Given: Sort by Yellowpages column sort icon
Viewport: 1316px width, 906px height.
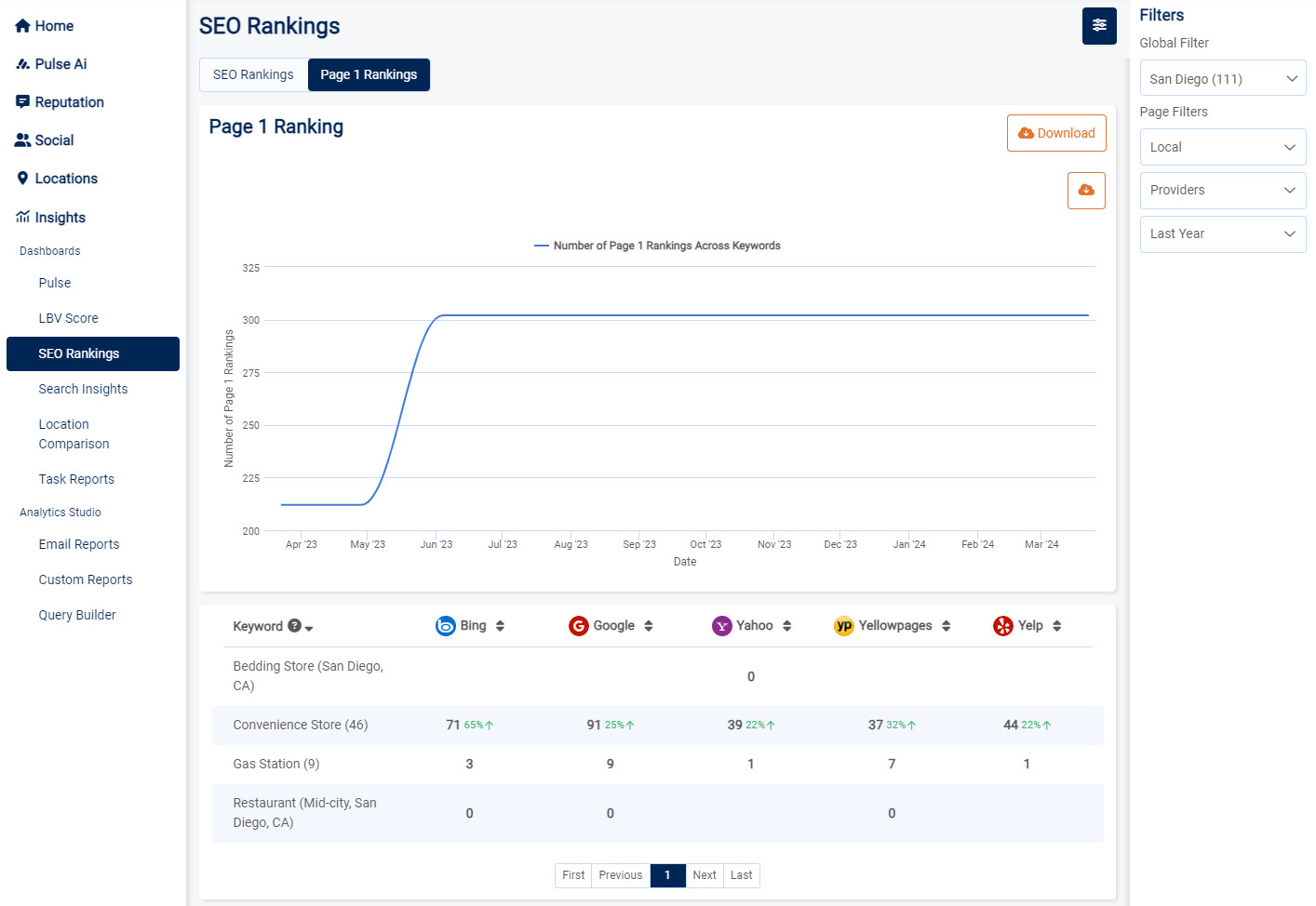Looking at the screenshot, I should click(x=946, y=626).
